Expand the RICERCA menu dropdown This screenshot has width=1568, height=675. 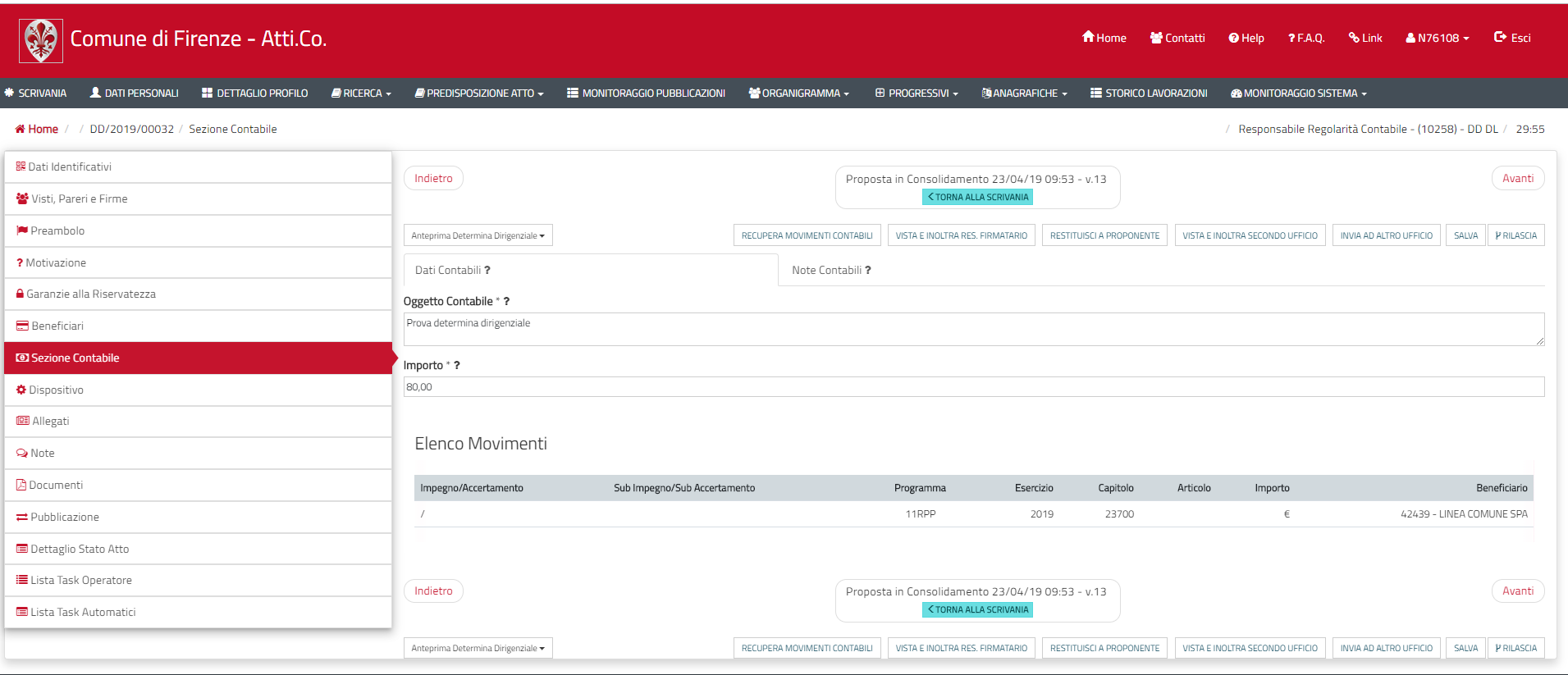pos(361,93)
